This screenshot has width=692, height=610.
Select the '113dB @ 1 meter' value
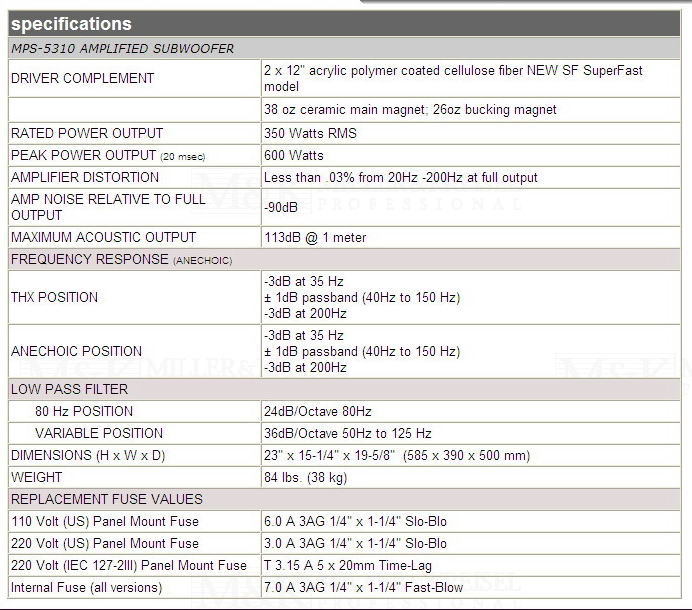315,237
